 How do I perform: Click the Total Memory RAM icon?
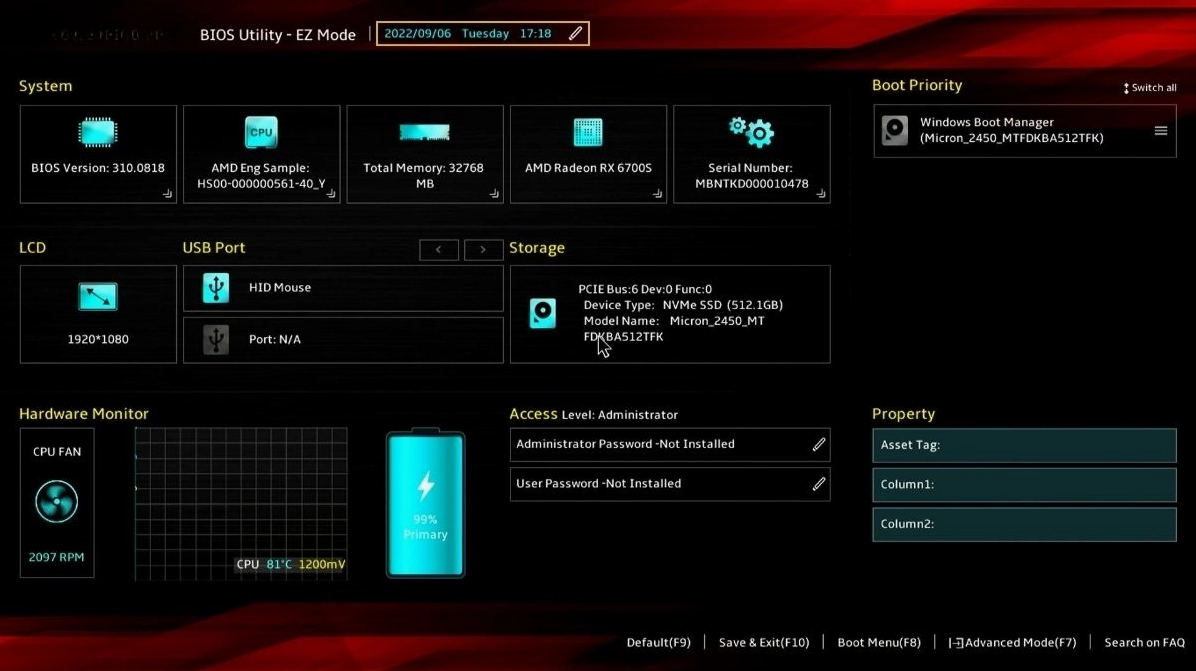tap(424, 131)
